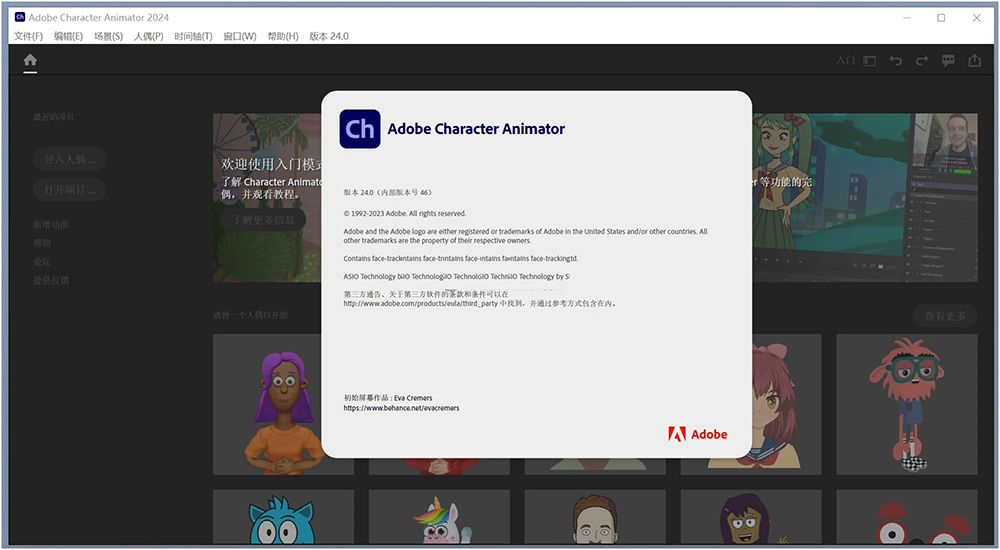Click the 导入人偶 button
Screen dimensions: 1000x550
tap(70, 159)
